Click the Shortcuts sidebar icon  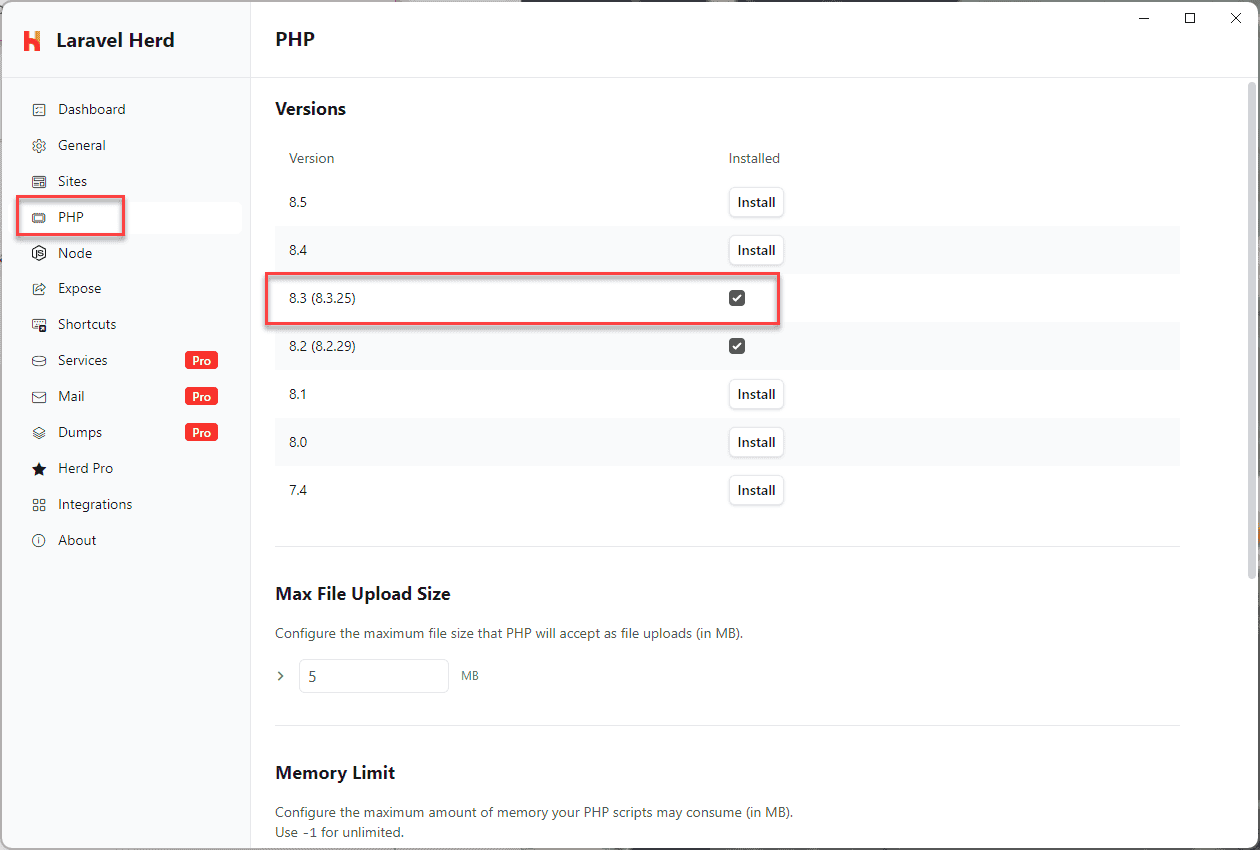click(39, 325)
